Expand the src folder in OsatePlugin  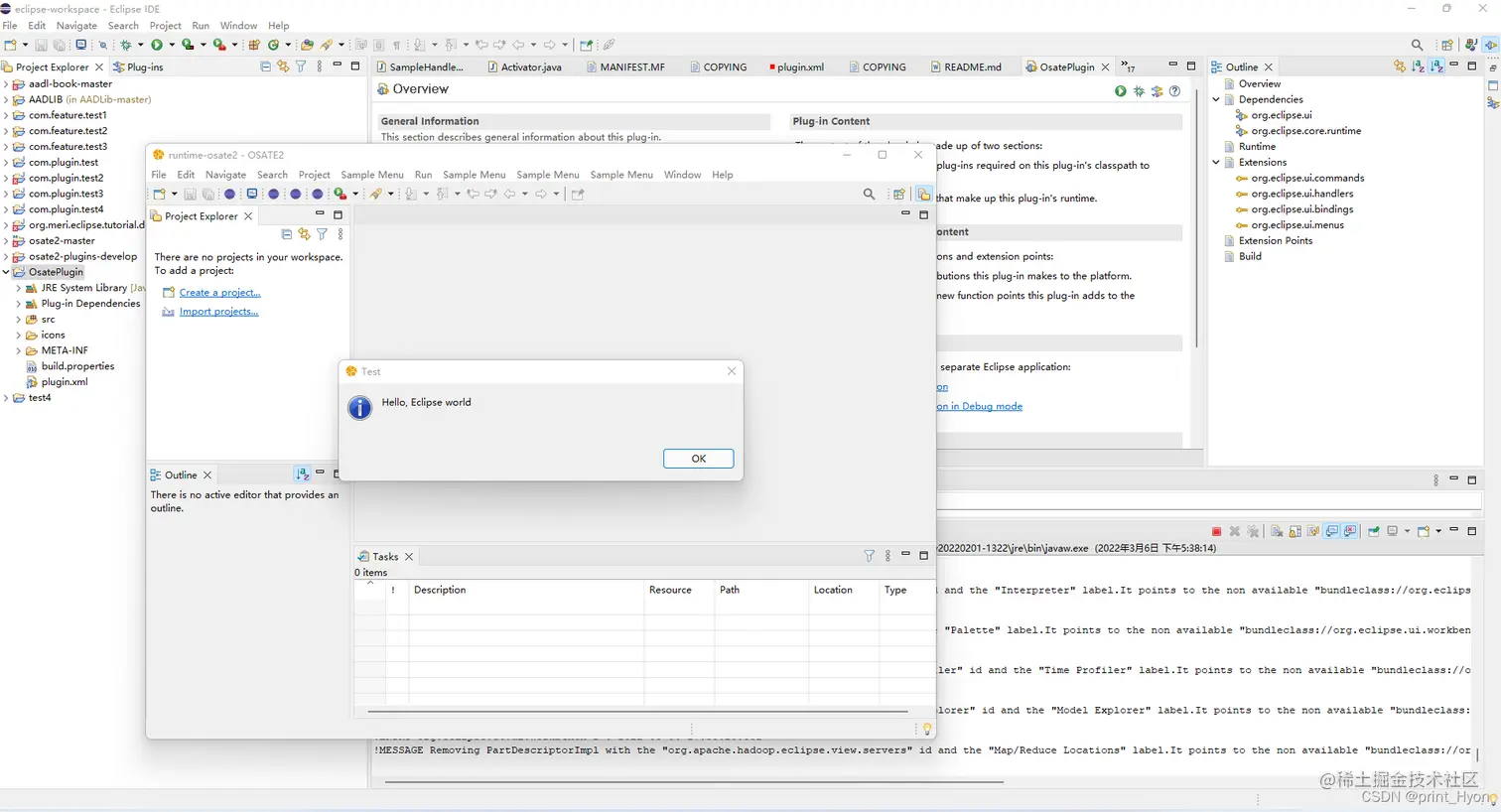(x=18, y=320)
